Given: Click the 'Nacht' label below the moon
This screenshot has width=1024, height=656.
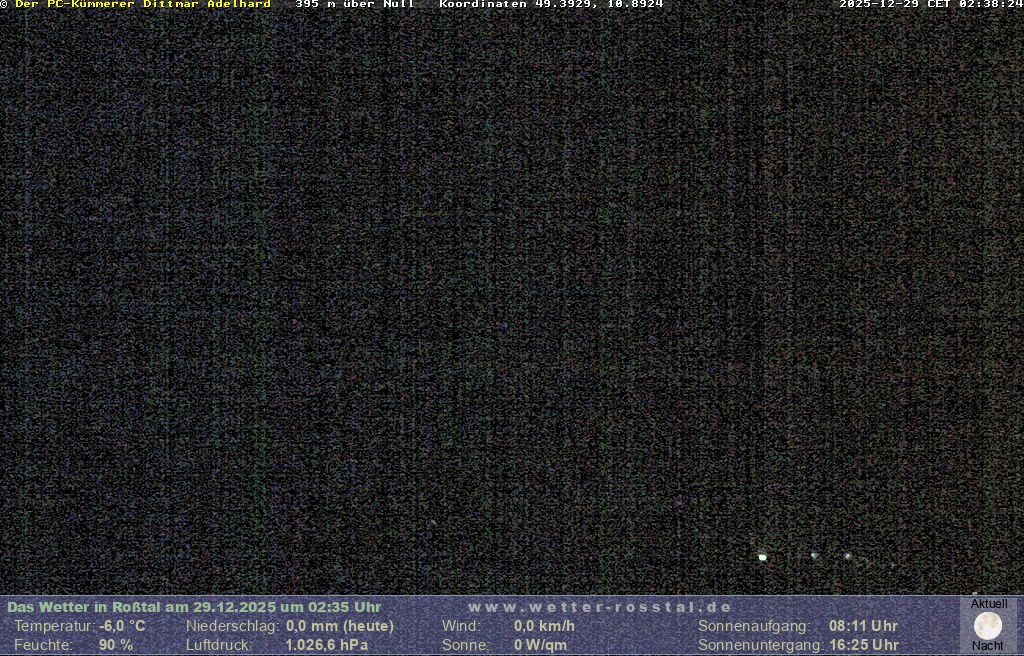Looking at the screenshot, I should point(988,646).
